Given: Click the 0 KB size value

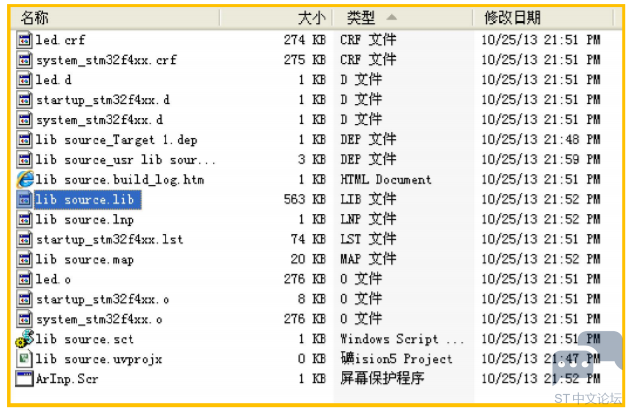Looking at the screenshot, I should click(312, 359).
